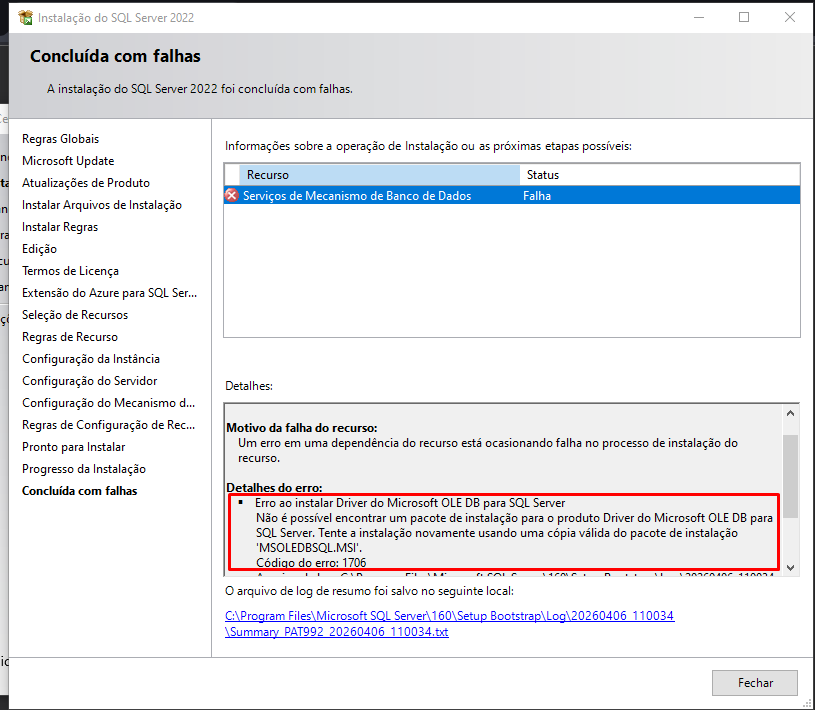The image size is (815, 710).
Task: Select Instalar Arquivos de Instalação step
Action: pos(102,205)
